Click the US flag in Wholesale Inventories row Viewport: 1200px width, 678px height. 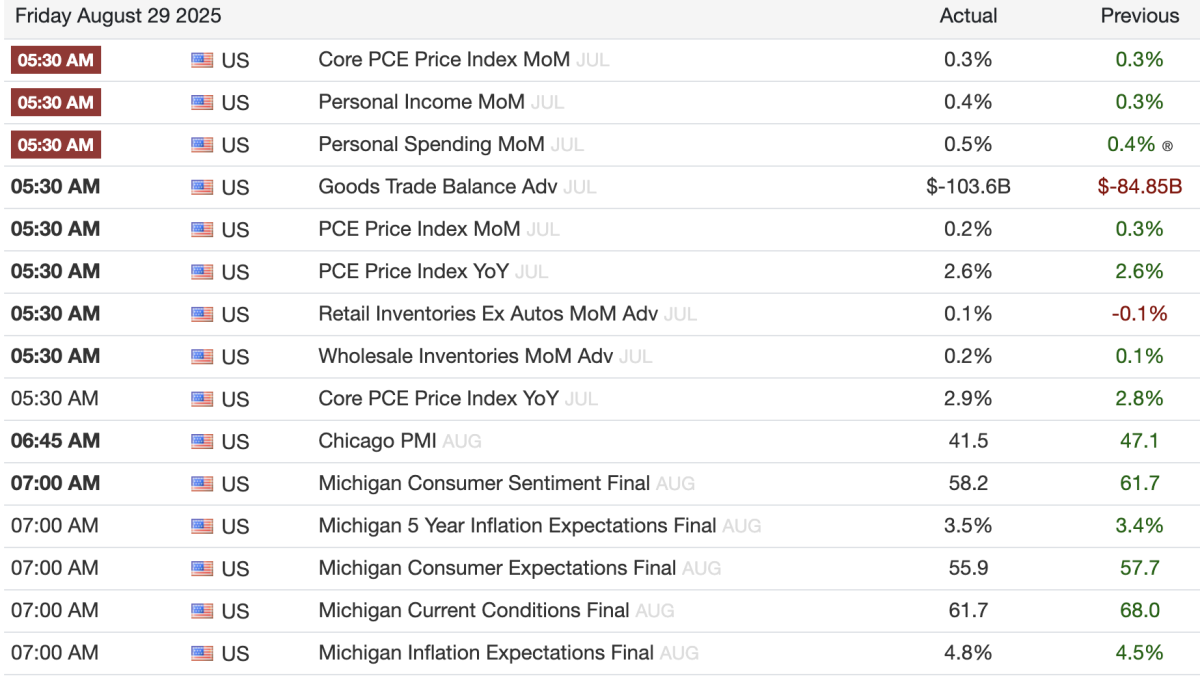click(202, 357)
